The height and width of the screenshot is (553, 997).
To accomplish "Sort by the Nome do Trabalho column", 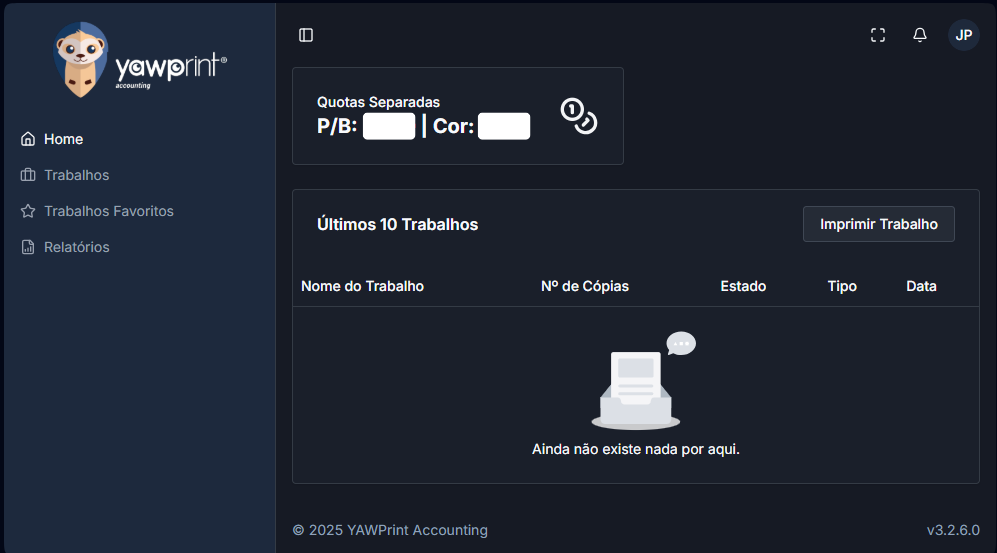I will click(362, 286).
